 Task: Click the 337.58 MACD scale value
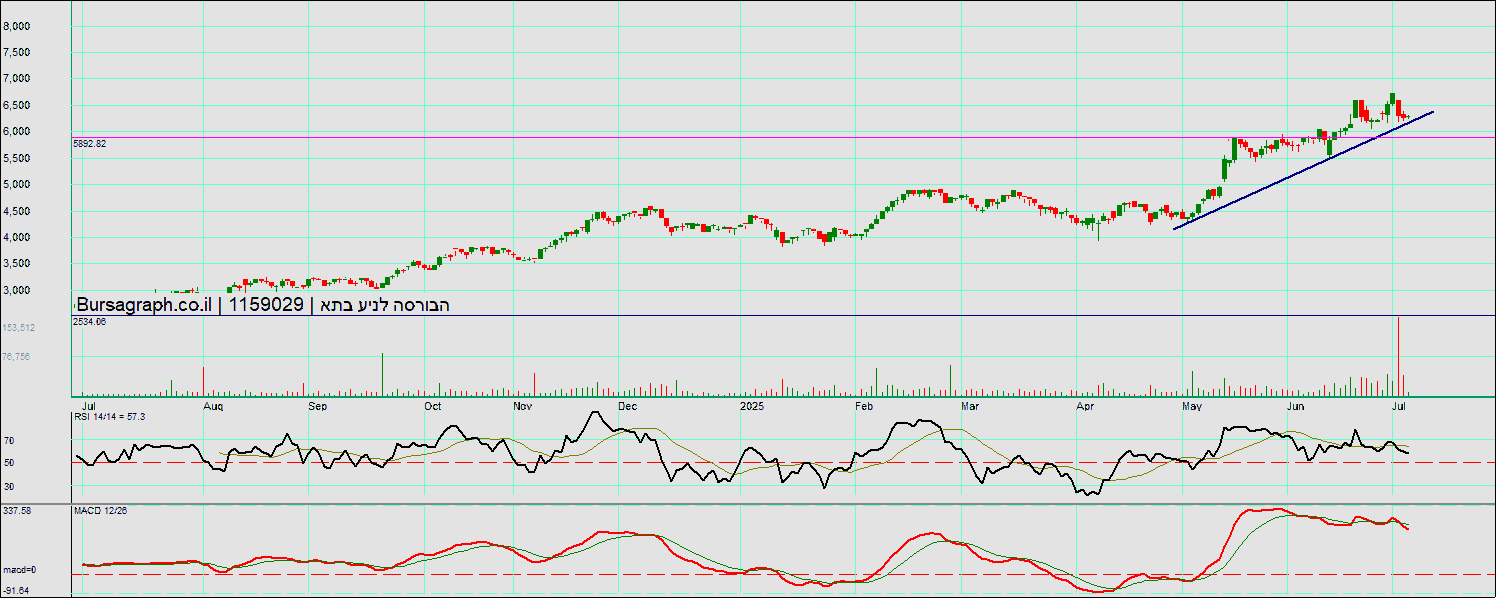(17, 511)
